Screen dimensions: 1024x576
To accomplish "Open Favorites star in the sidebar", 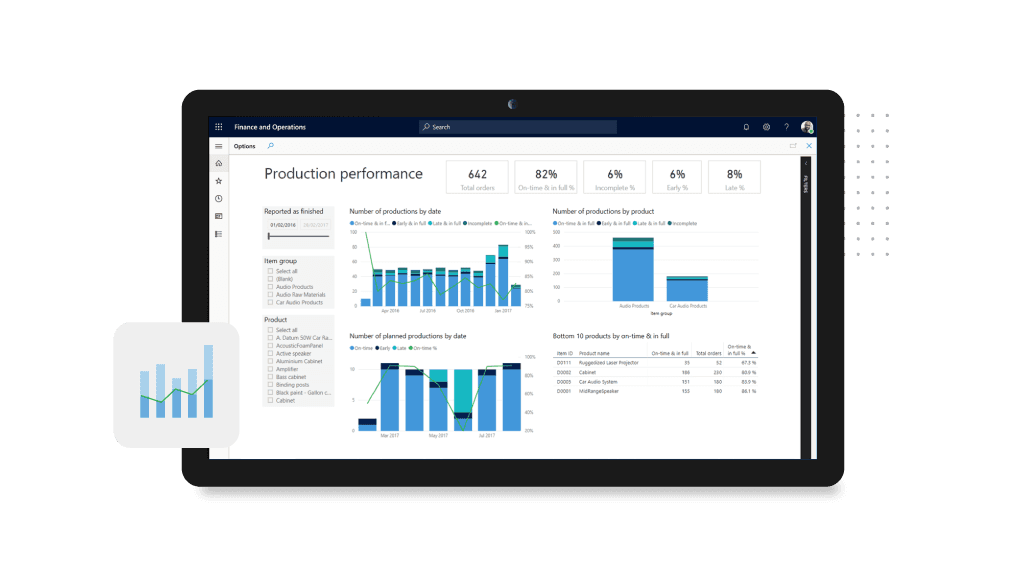I will point(219,181).
